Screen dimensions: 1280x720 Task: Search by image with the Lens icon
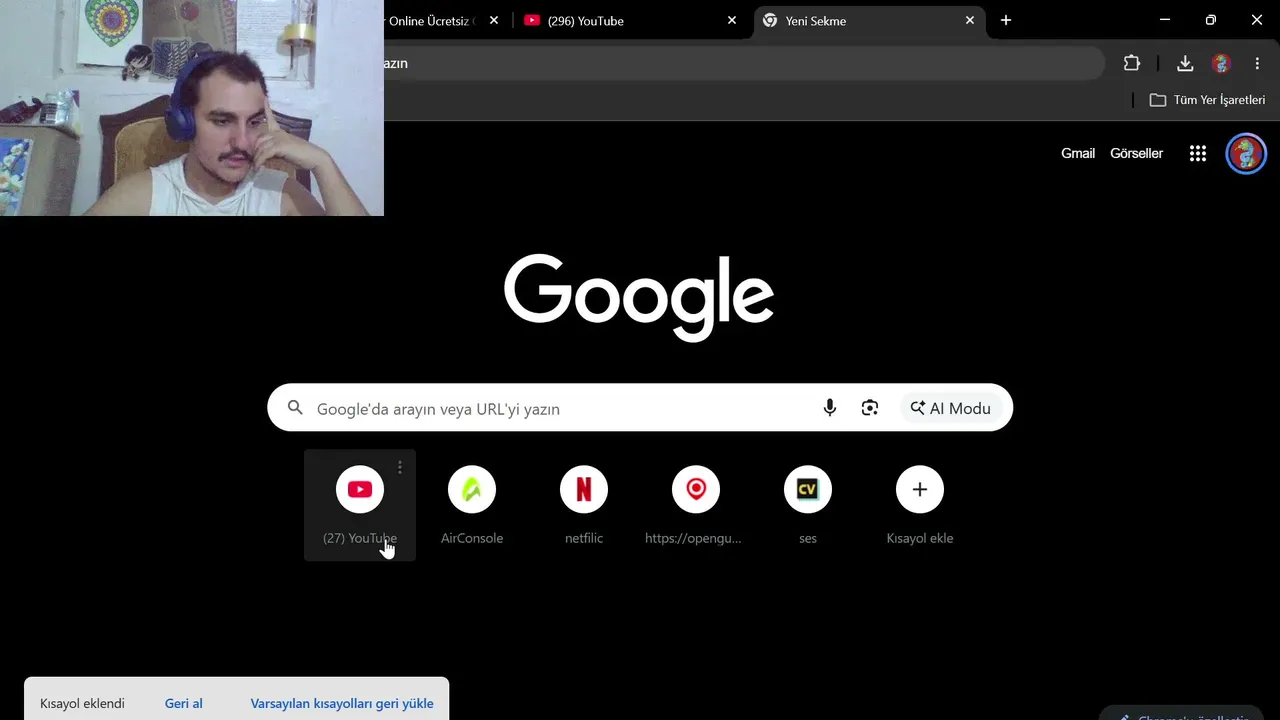tap(870, 408)
